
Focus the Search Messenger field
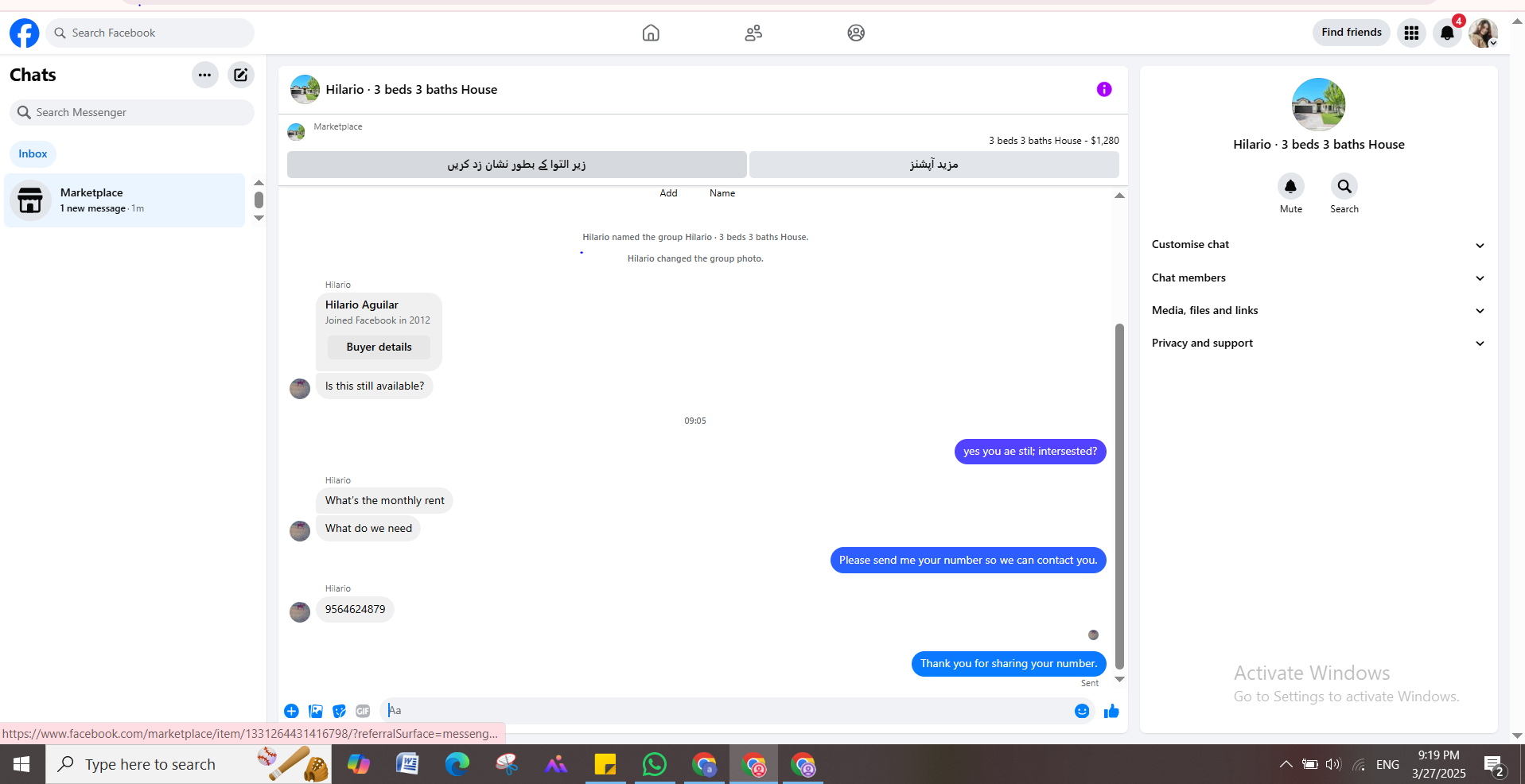pyautogui.click(x=132, y=112)
